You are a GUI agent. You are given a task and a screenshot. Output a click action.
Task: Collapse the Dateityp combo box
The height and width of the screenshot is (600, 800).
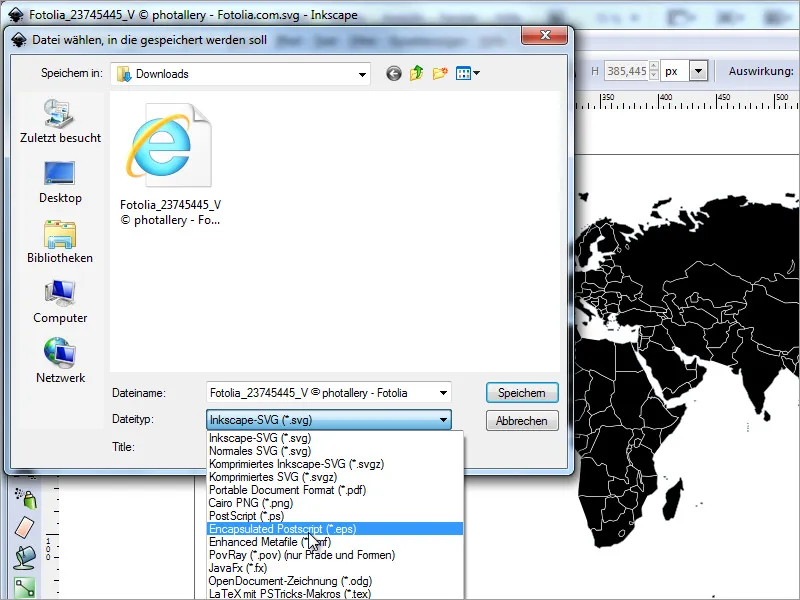tap(443, 420)
